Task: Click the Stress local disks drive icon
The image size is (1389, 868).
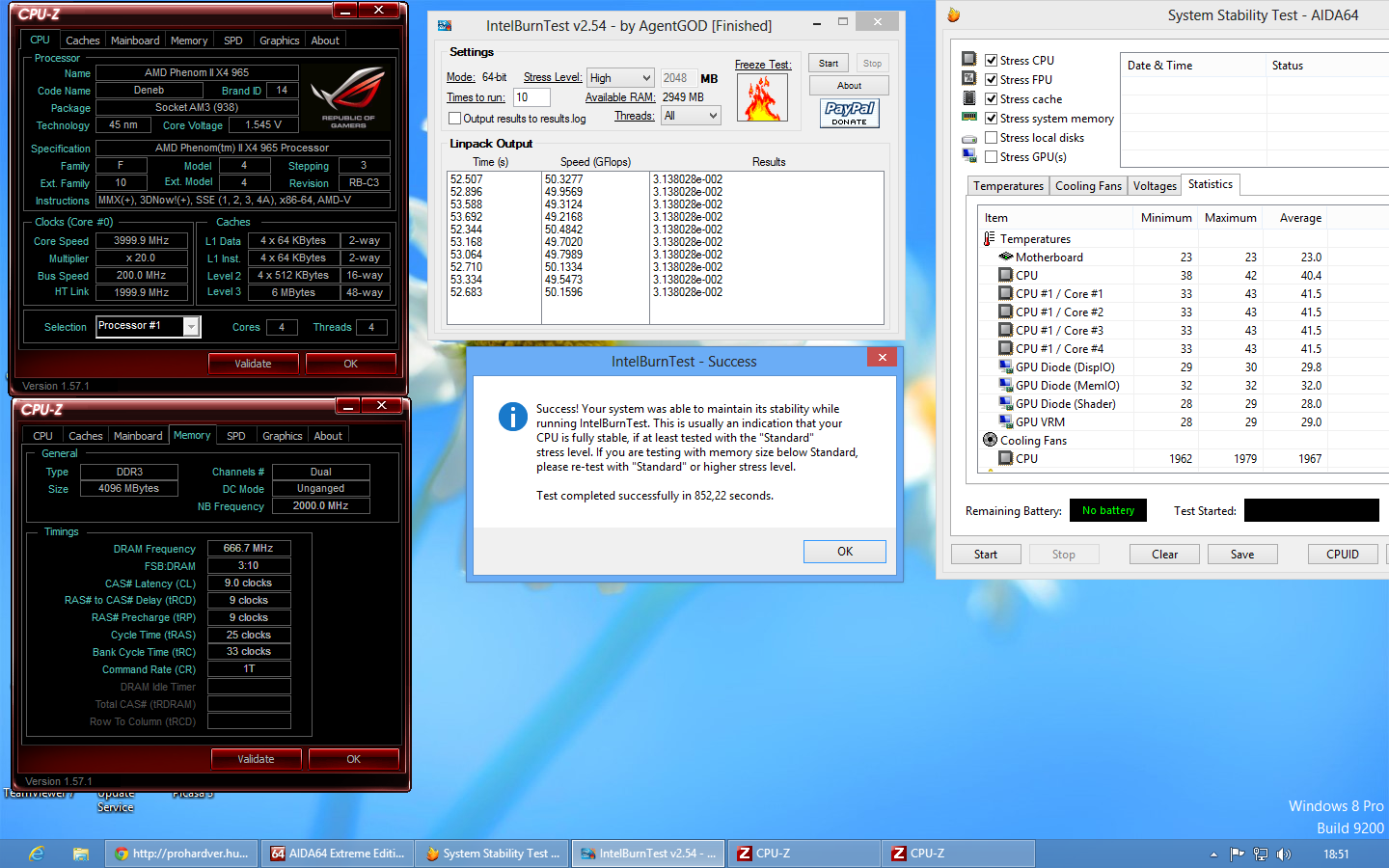Action: (969, 138)
